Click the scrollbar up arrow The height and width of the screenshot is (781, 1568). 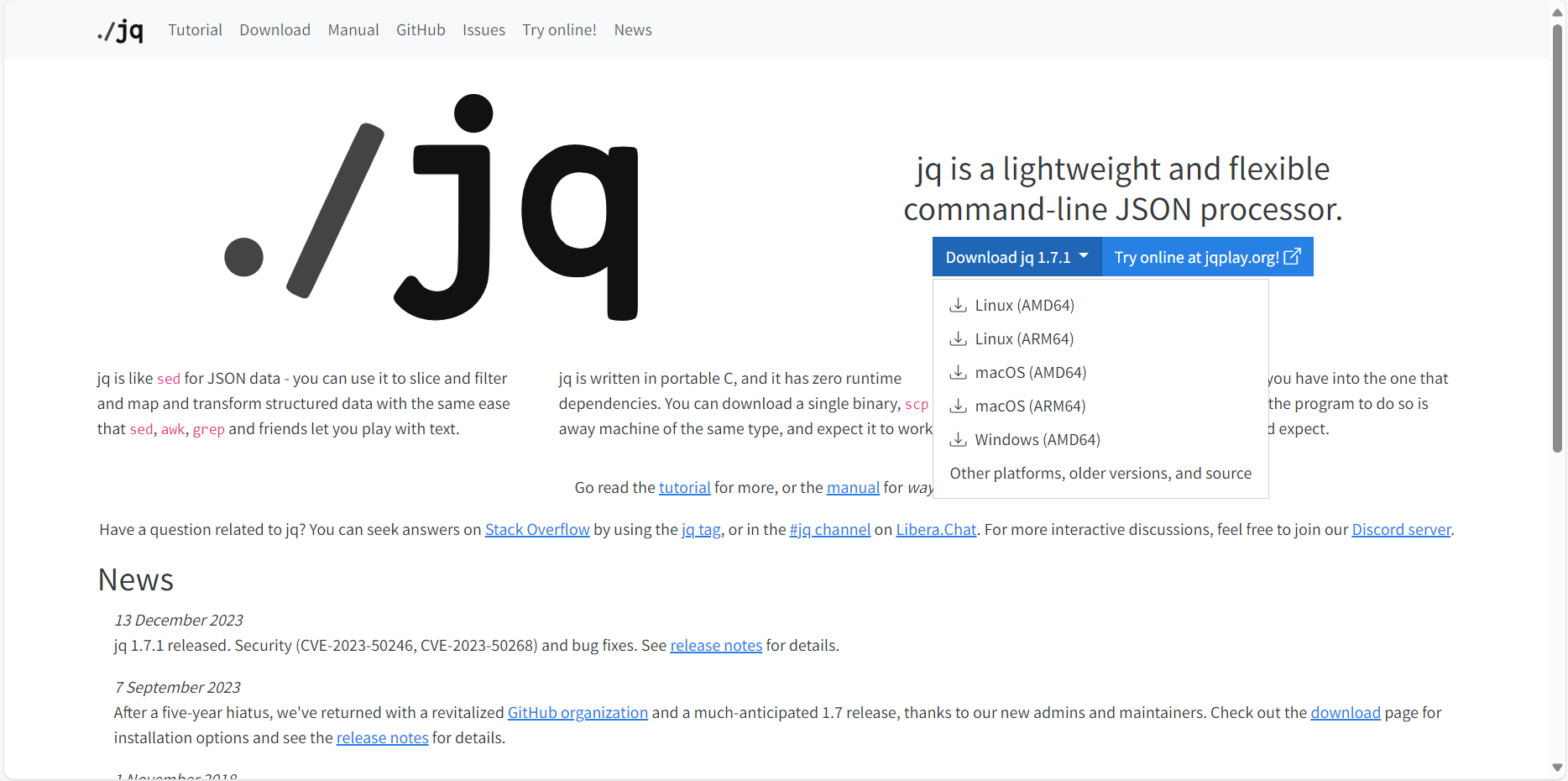(1558, 12)
